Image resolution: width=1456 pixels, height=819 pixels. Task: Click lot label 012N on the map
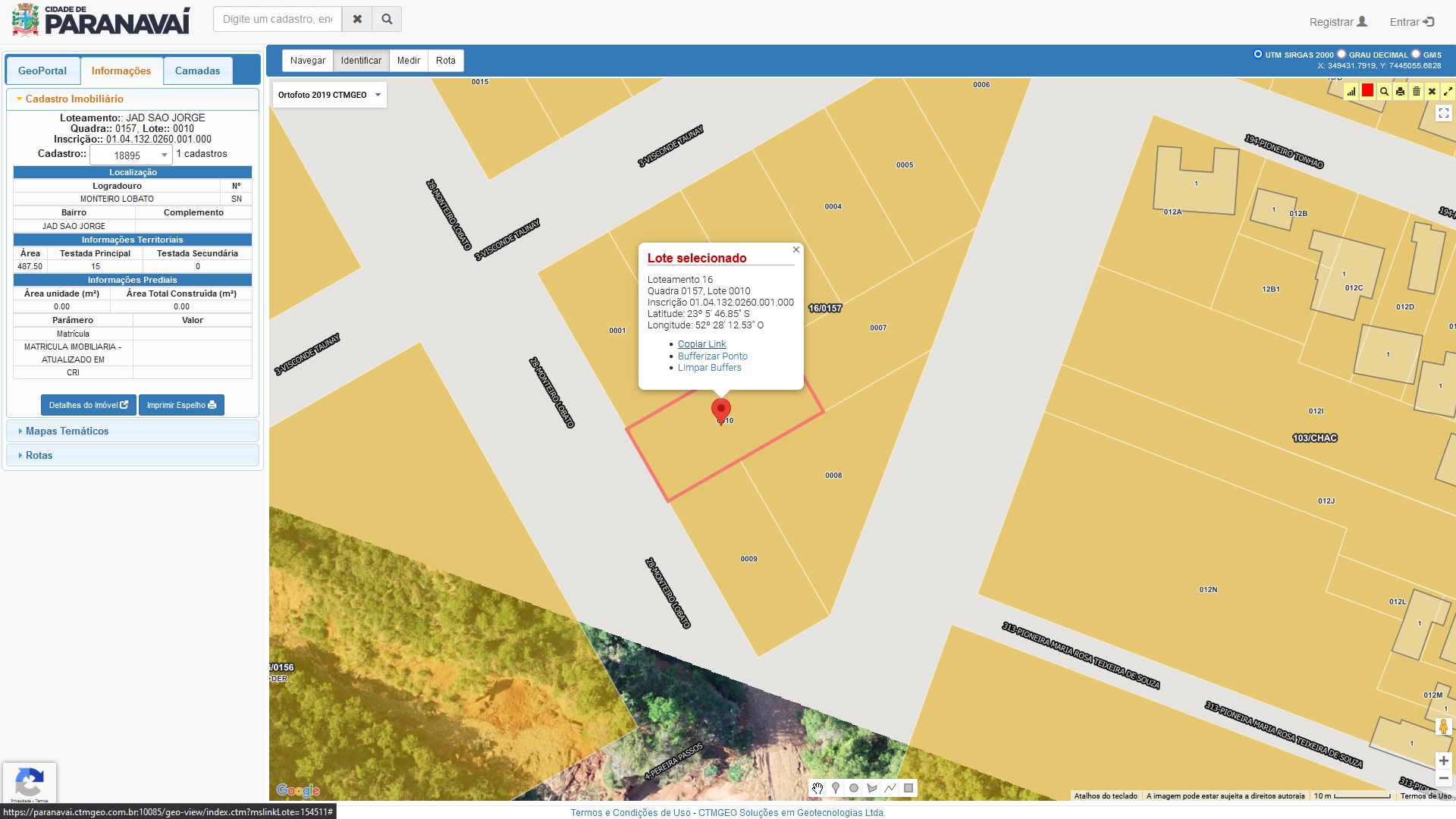1208,589
